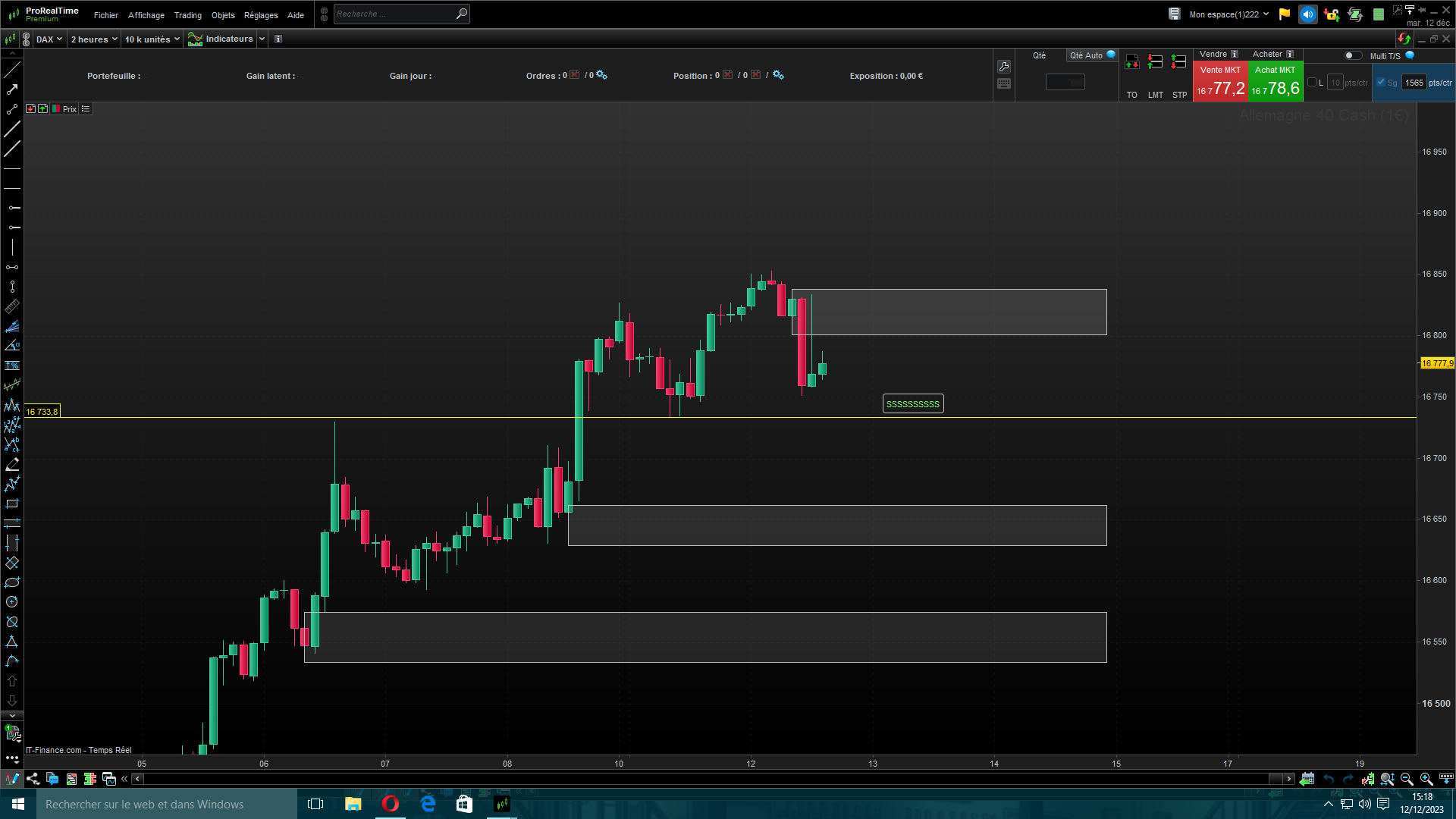The width and height of the screenshot is (1456, 819).
Task: Select the rectangle drawing tool
Action: 12,504
